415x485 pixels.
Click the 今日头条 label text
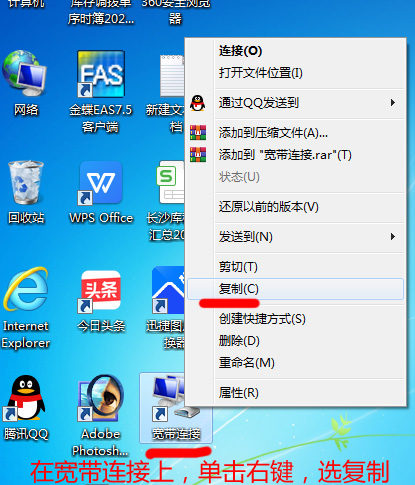(x=101, y=326)
